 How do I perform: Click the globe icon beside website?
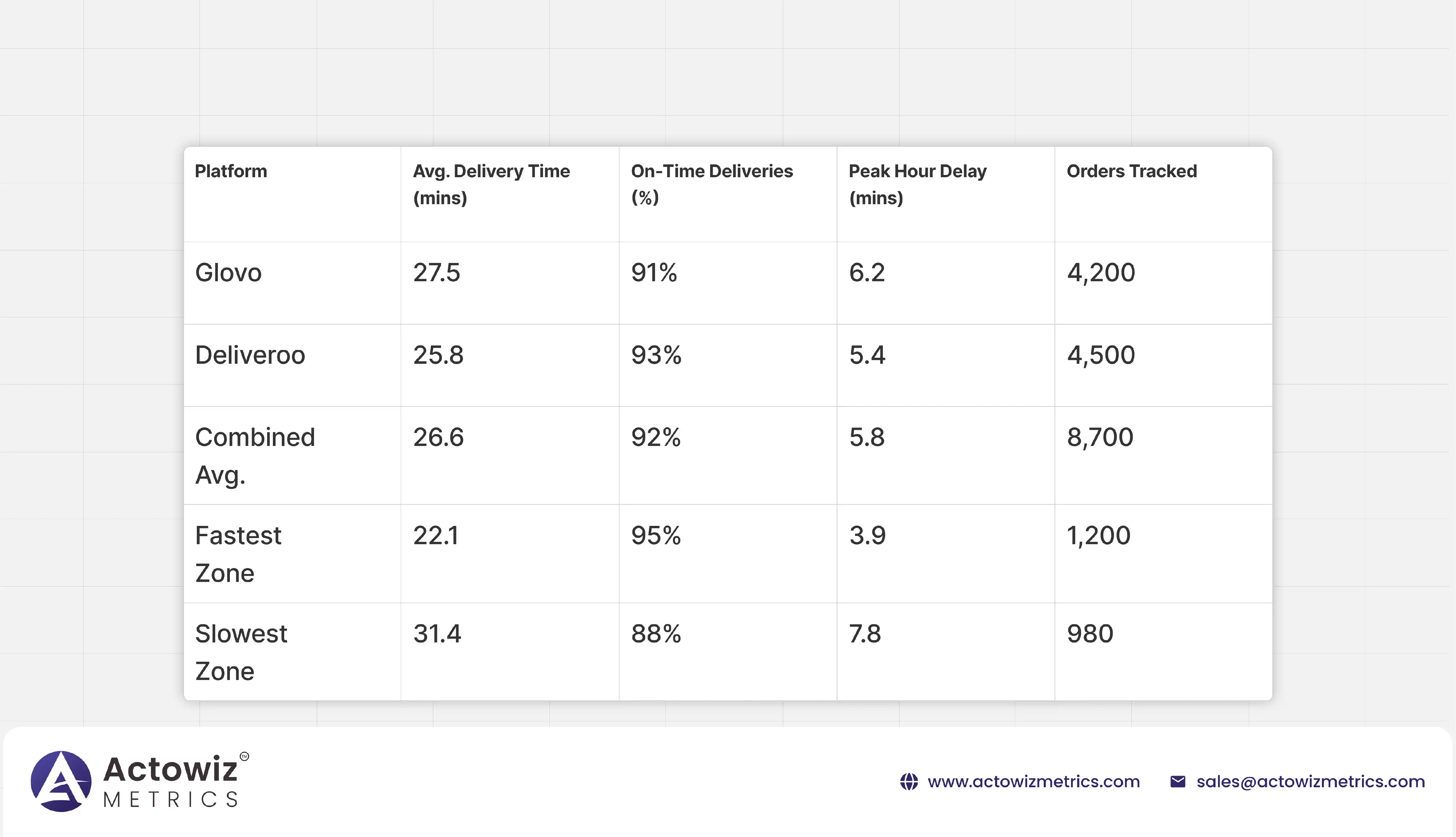coord(909,782)
